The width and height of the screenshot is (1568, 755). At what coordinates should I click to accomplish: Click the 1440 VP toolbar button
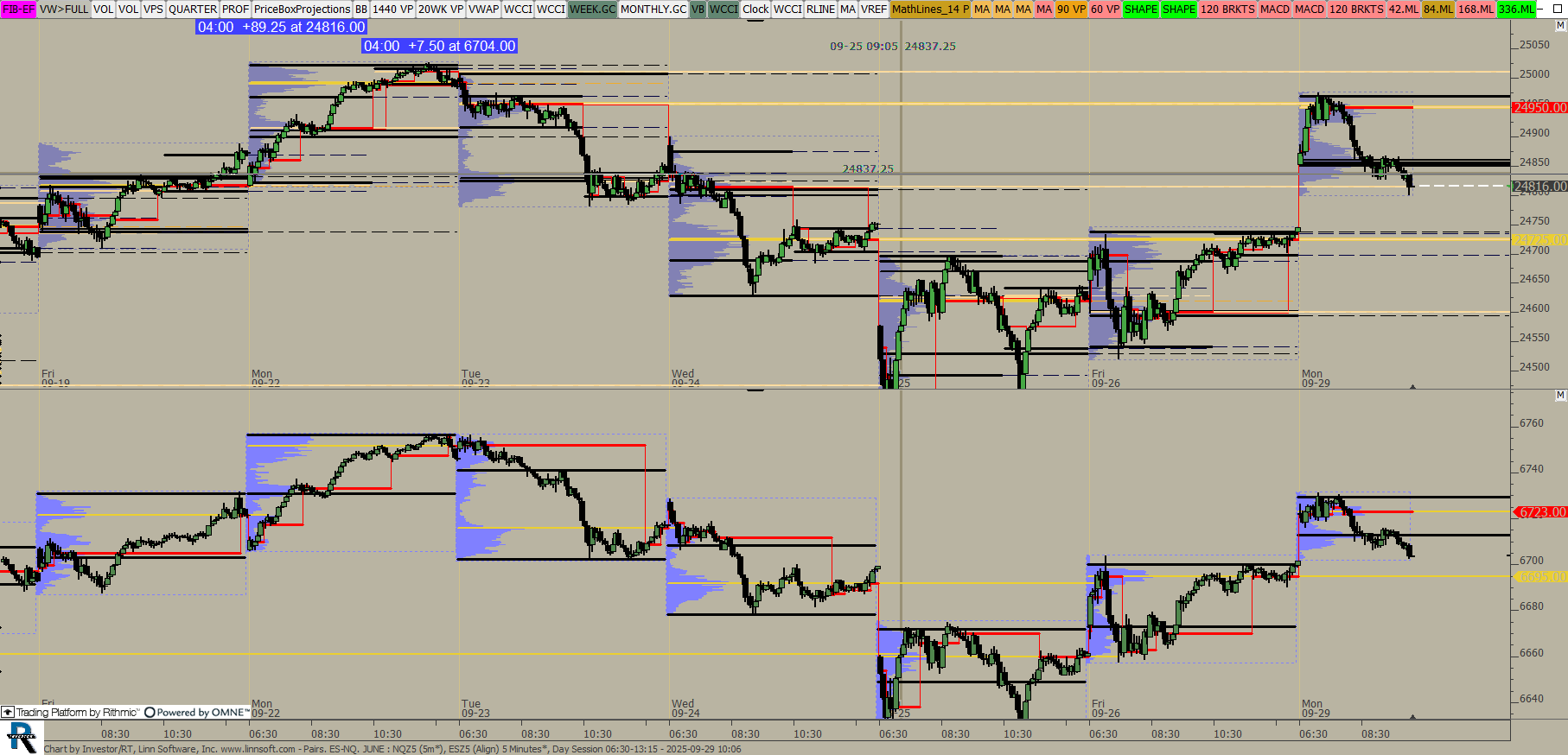tap(392, 9)
